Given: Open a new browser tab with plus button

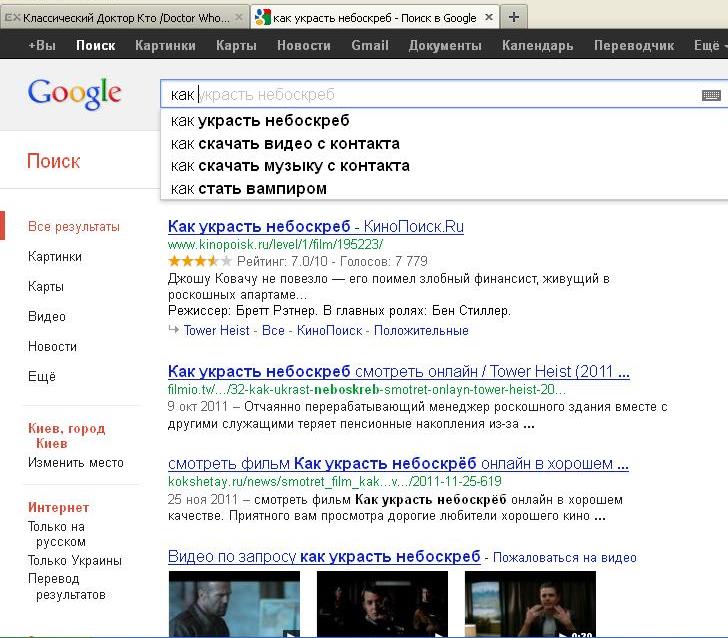Looking at the screenshot, I should coord(513,17).
